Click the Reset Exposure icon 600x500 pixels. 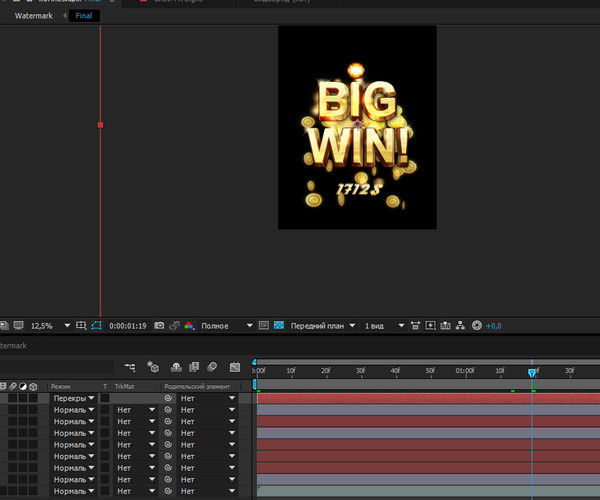(477, 326)
